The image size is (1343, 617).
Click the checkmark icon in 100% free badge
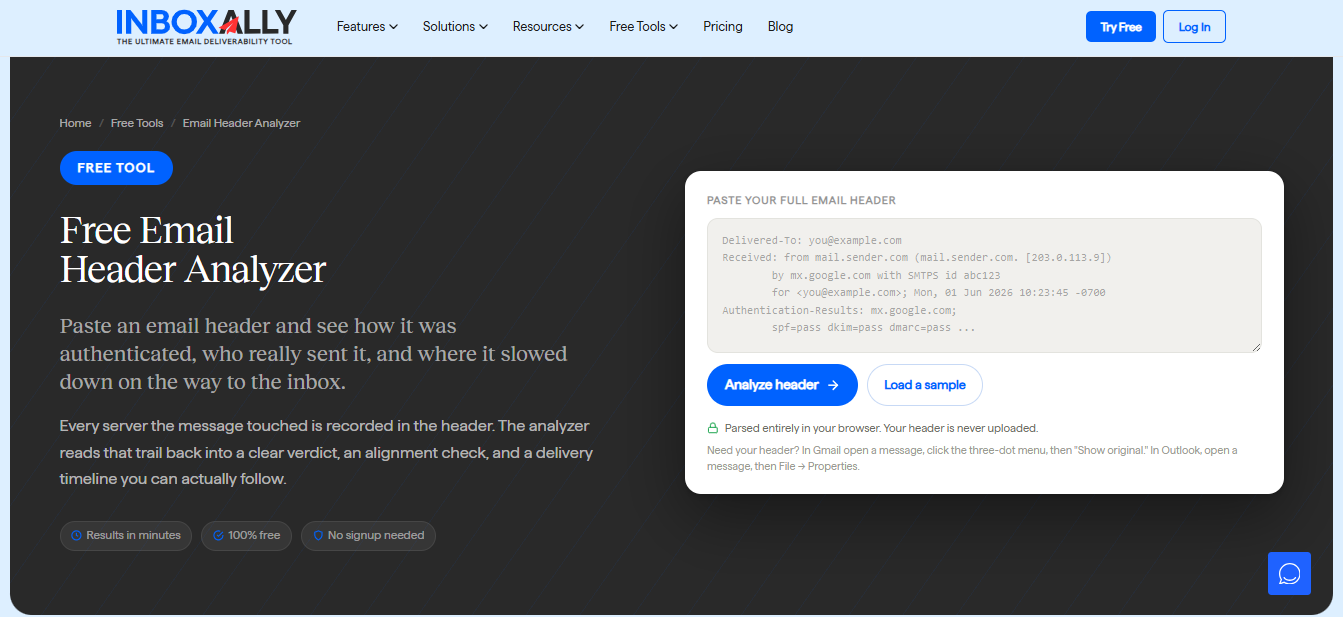218,536
